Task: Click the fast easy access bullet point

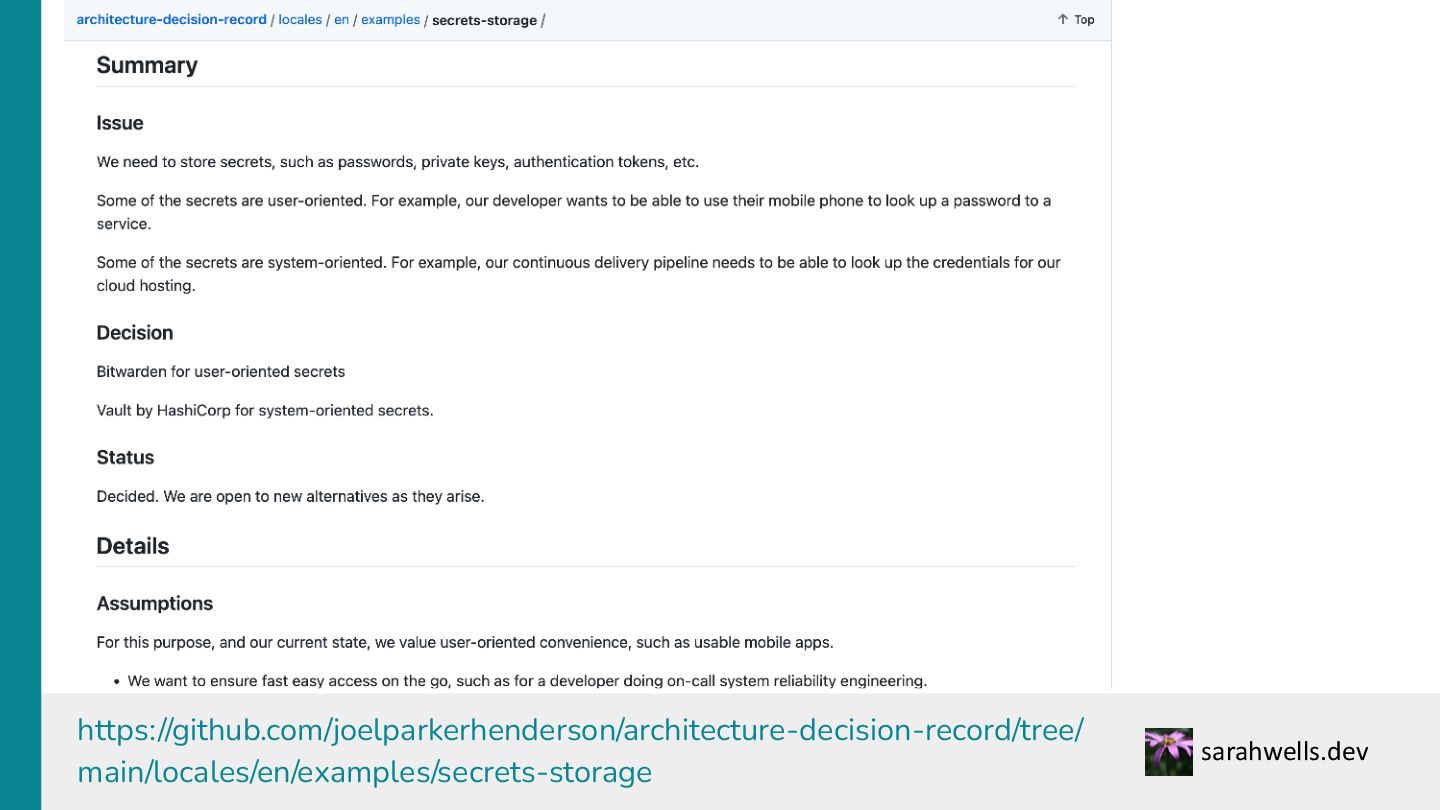Action: [527, 681]
